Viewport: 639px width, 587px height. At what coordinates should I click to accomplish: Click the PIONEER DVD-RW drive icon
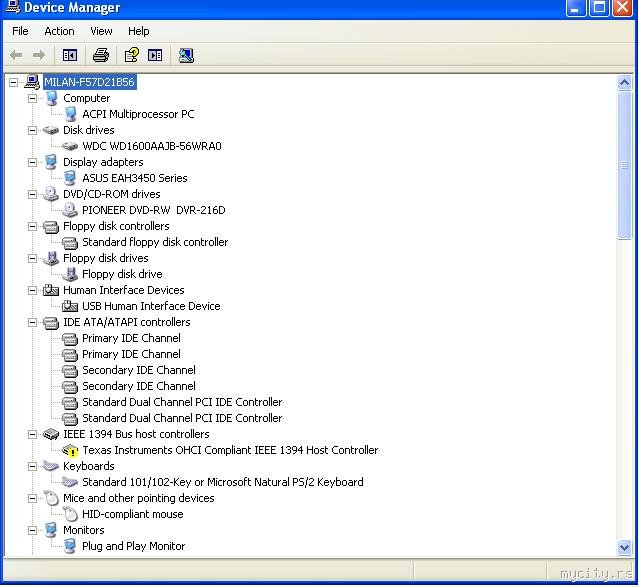point(70,210)
